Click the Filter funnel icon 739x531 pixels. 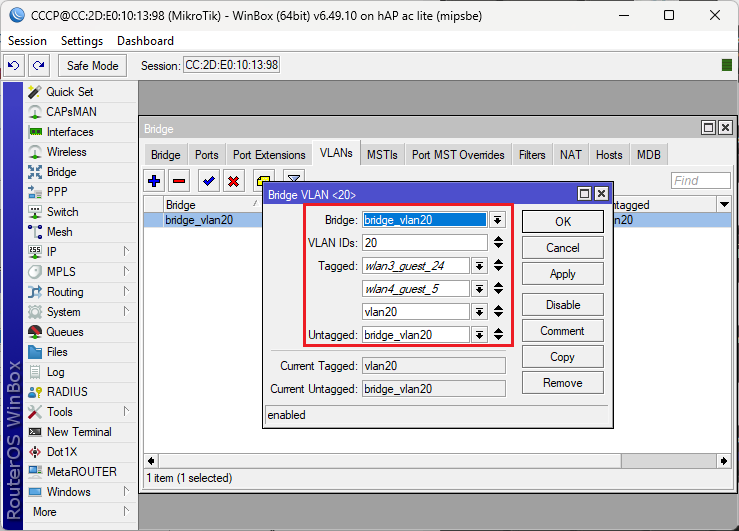[294, 177]
